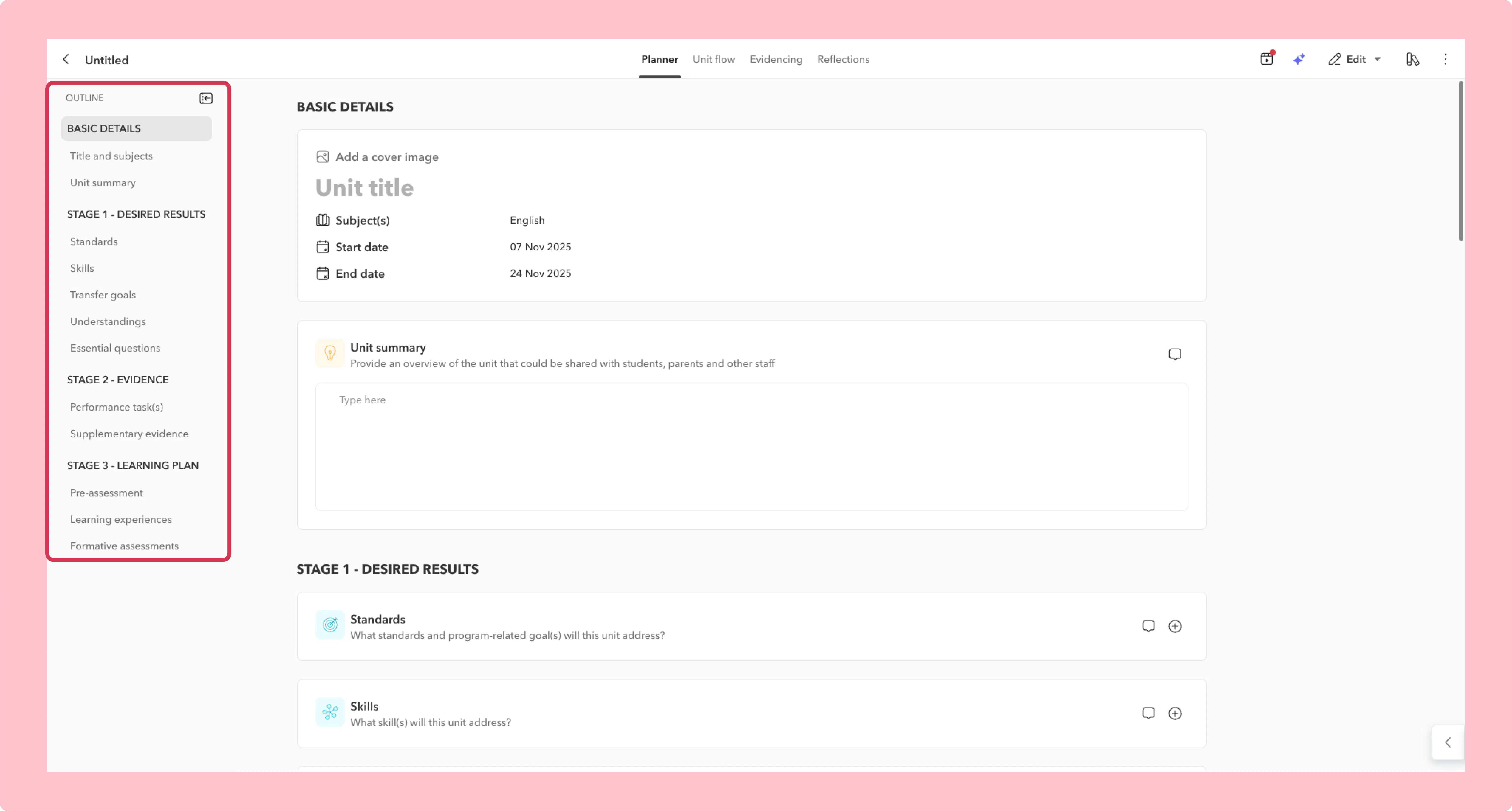Click the Unit summary Type here text area

point(751,447)
